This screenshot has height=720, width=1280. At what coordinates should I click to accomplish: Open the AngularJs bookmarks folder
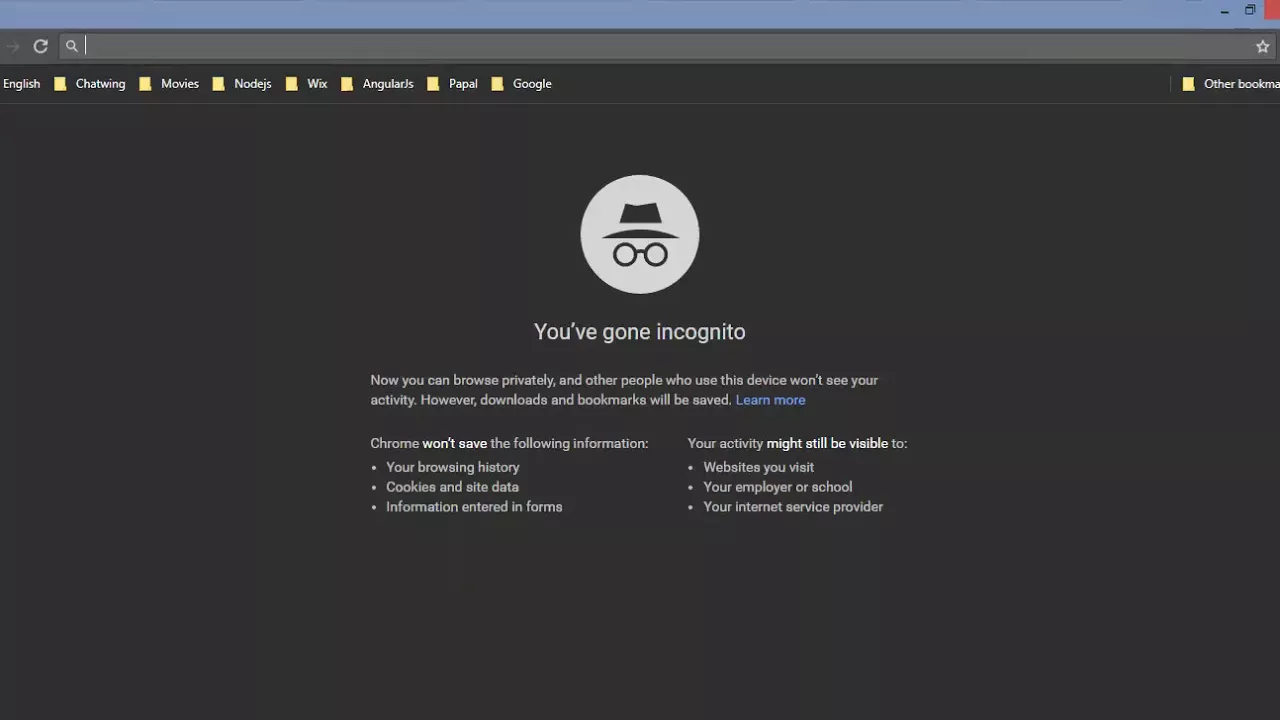pyautogui.click(x=377, y=84)
